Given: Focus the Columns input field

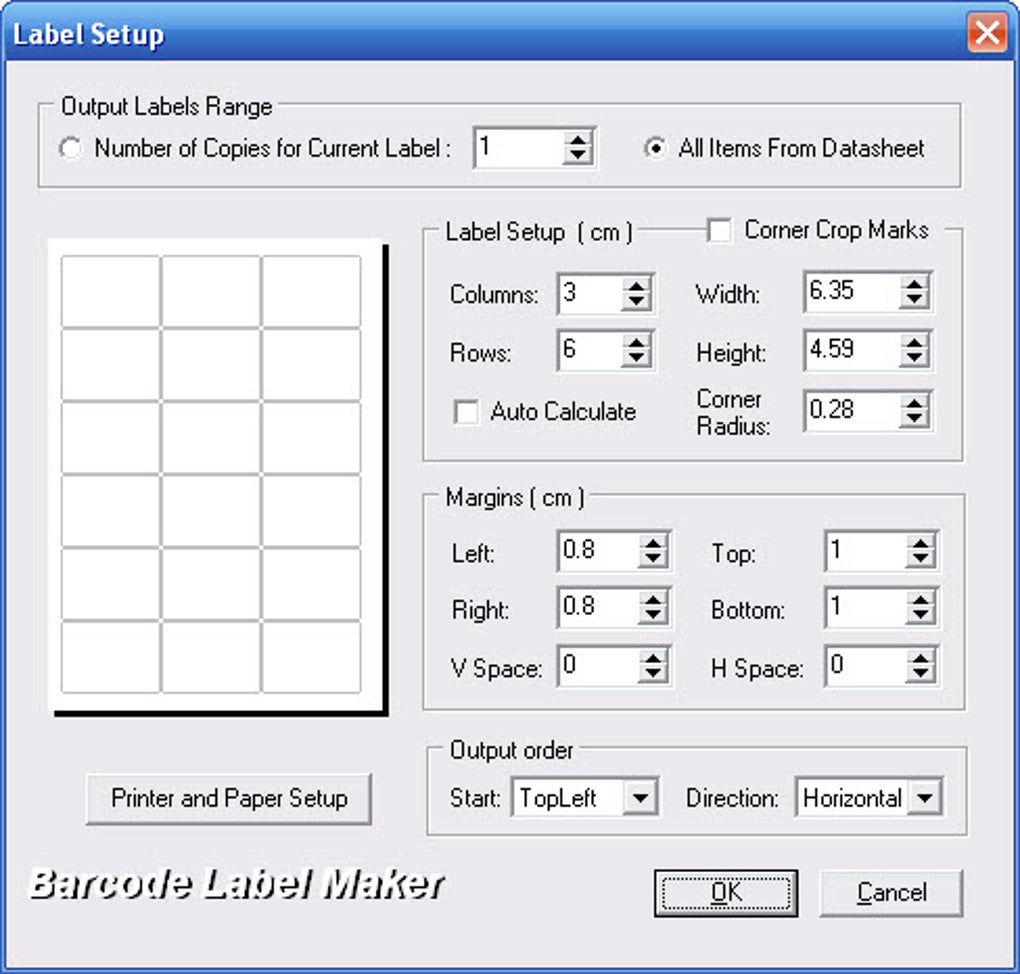Looking at the screenshot, I should (590, 294).
